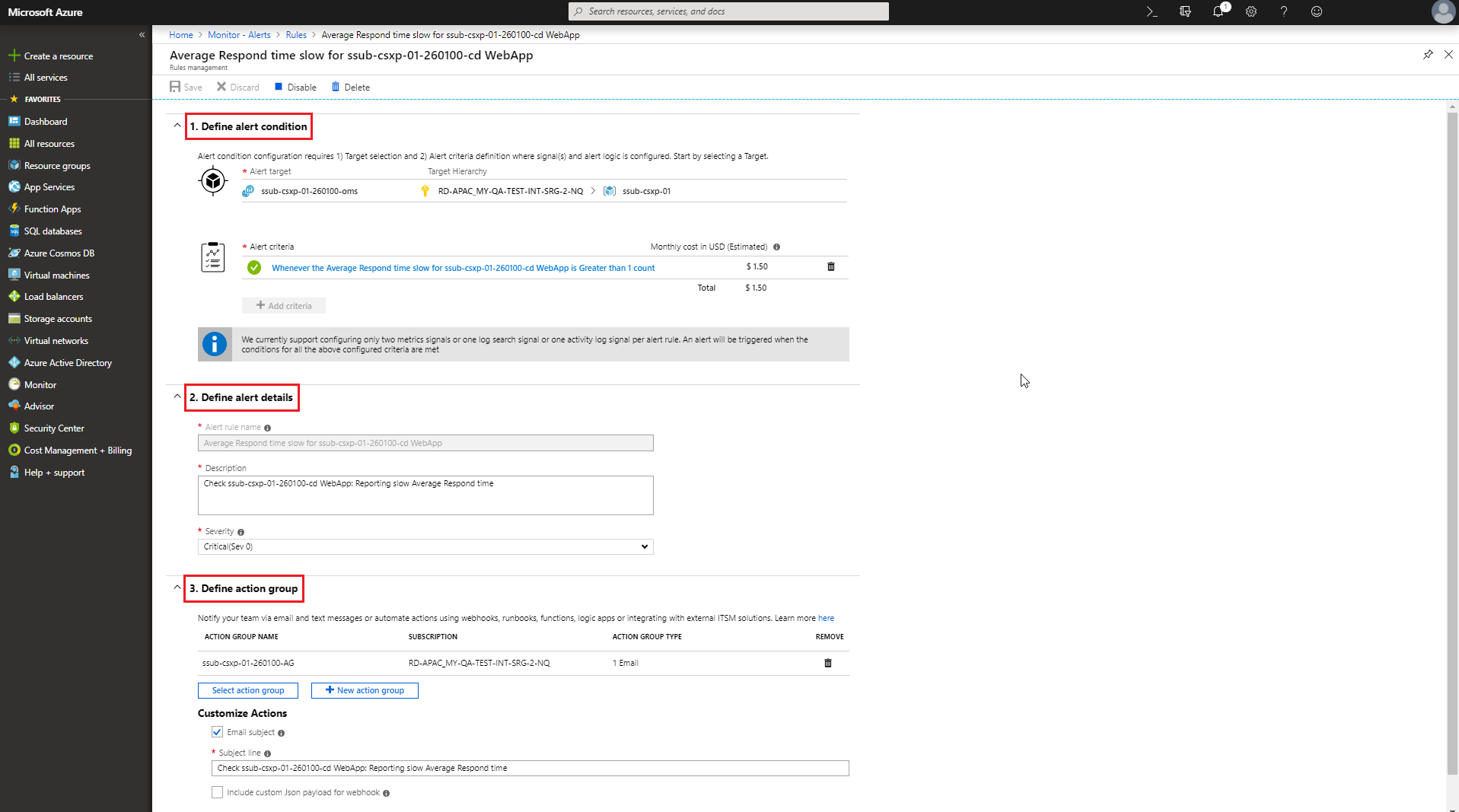This screenshot has width=1459, height=812.
Task: Click the help question mark icon
Action: click(1283, 11)
